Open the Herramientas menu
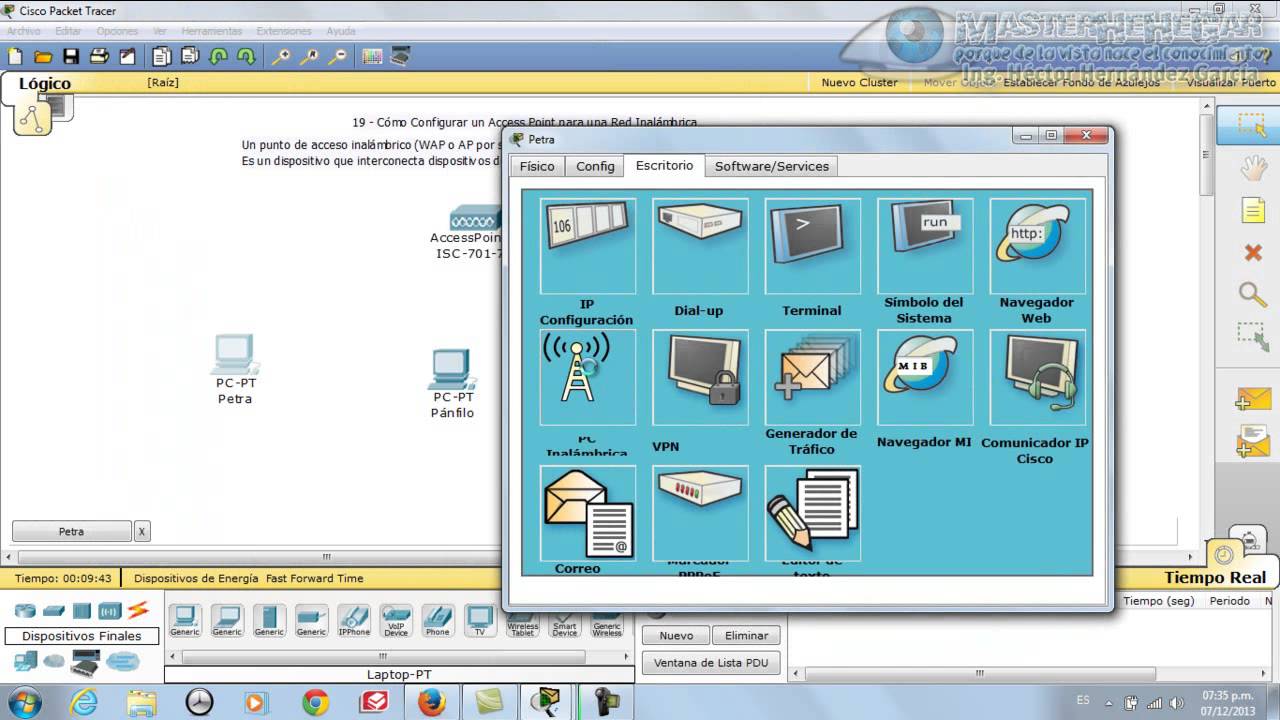The width and height of the screenshot is (1280, 720). tap(212, 31)
